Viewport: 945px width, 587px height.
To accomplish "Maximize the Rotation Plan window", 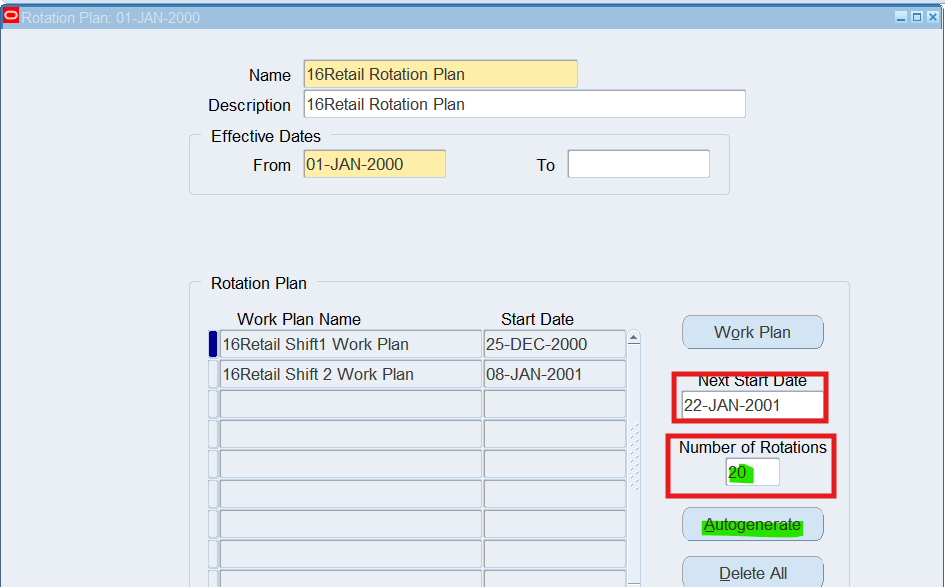I will 917,18.
